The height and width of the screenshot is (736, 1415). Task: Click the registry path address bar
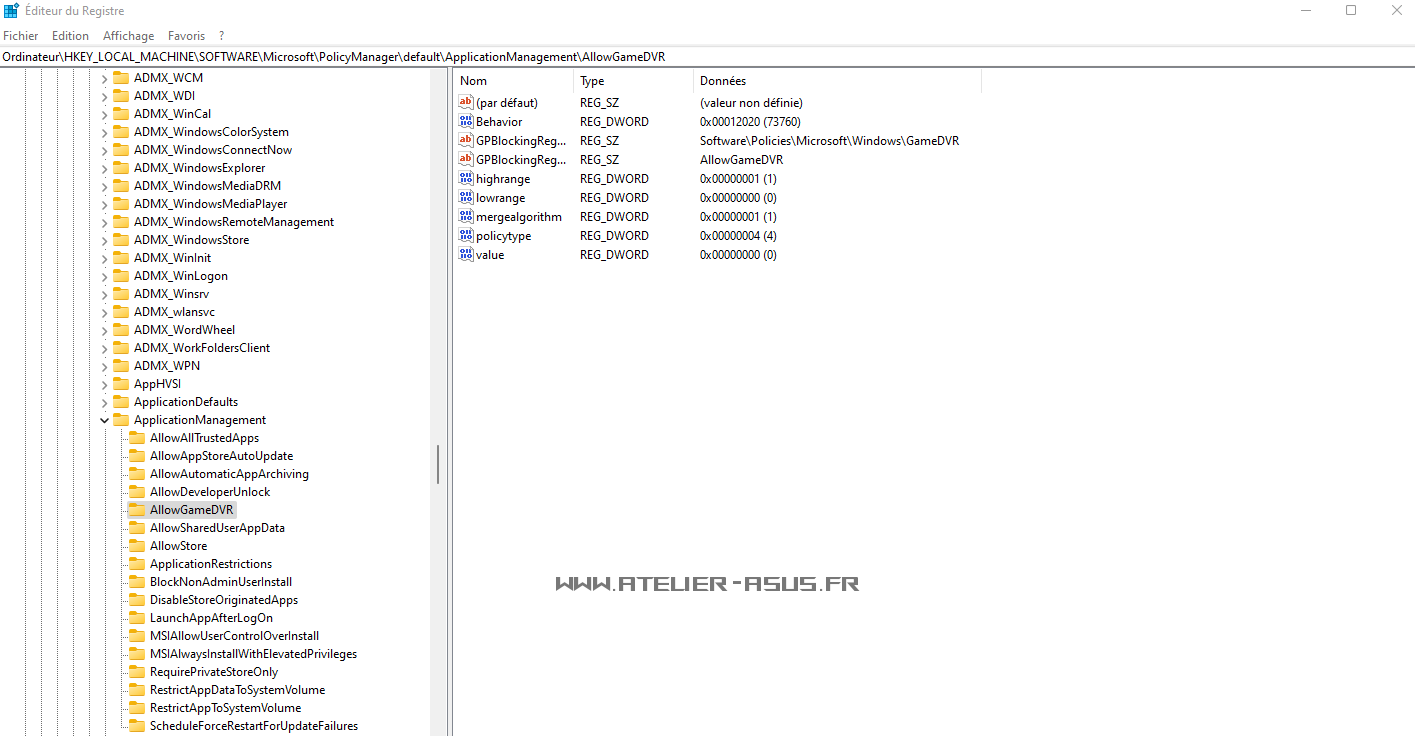700,57
